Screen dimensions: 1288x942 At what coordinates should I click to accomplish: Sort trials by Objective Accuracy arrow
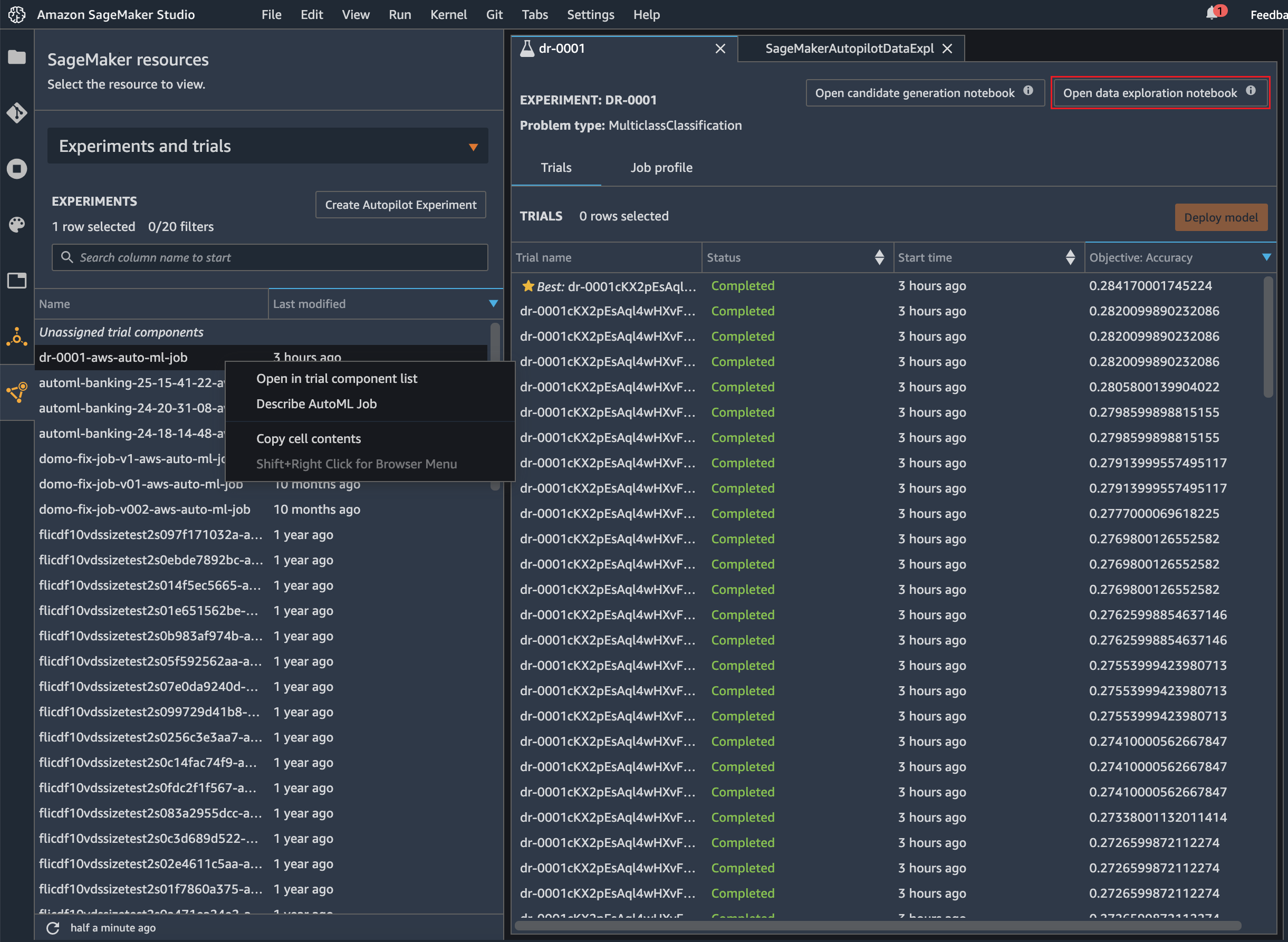click(1266, 258)
